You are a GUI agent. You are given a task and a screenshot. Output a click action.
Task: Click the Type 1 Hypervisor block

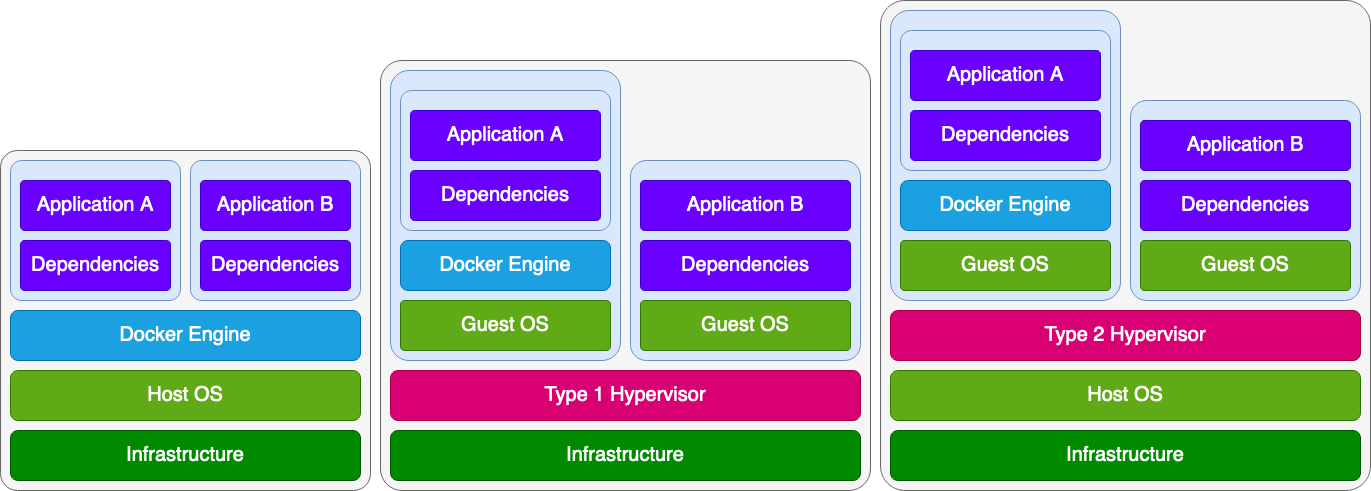pos(625,395)
